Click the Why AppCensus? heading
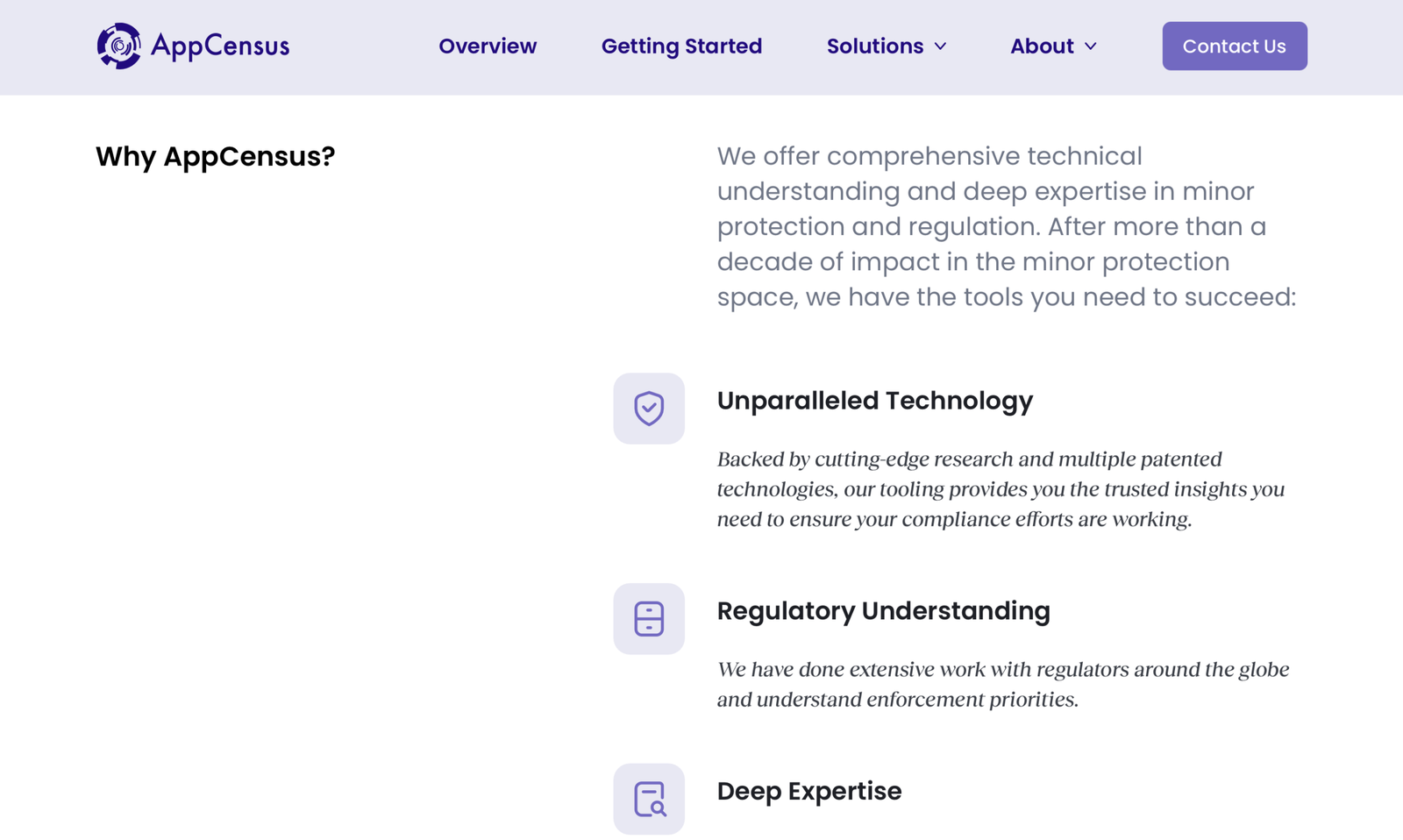 (215, 156)
